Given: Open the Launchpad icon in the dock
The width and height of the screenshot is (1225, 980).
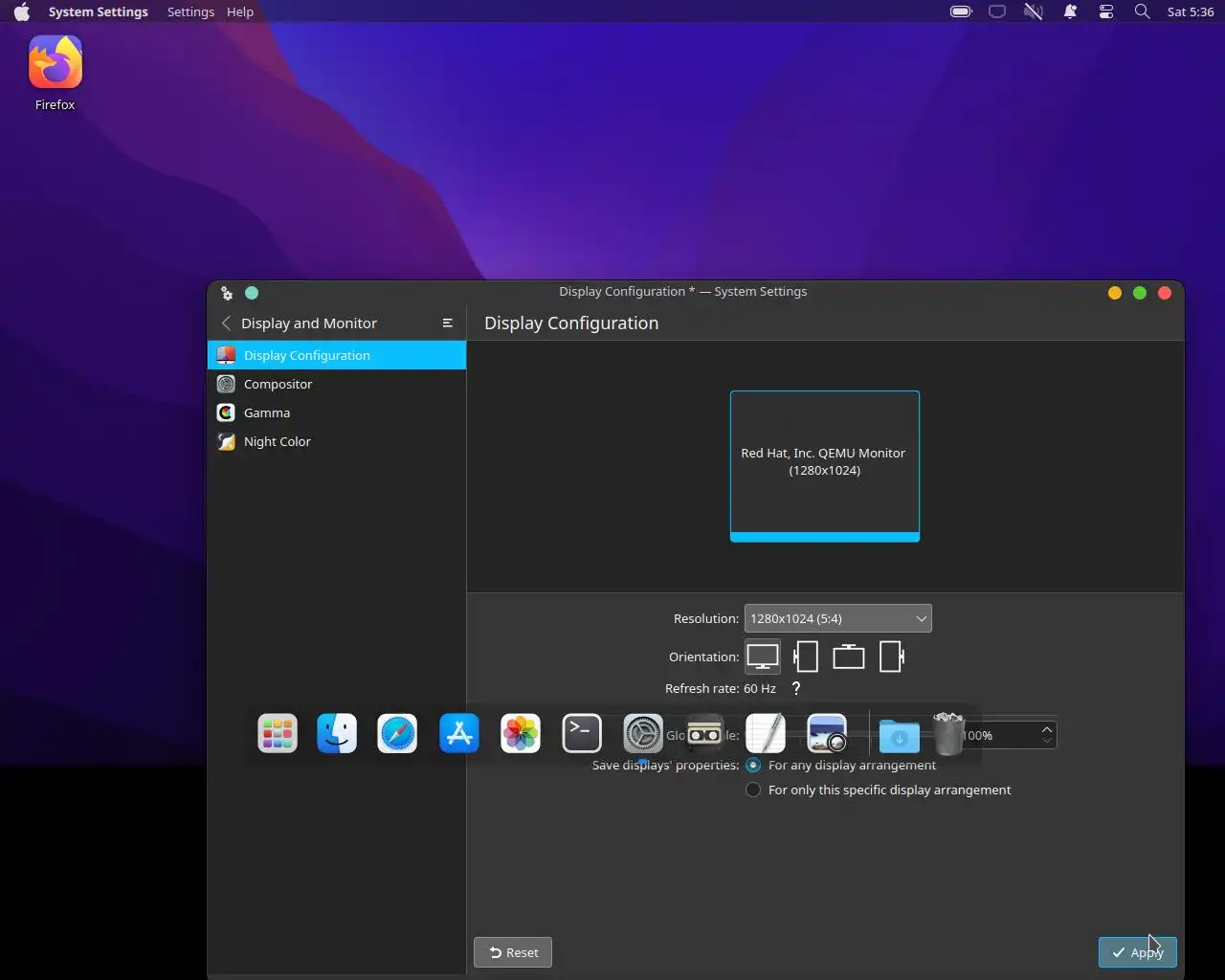Looking at the screenshot, I should (278, 734).
